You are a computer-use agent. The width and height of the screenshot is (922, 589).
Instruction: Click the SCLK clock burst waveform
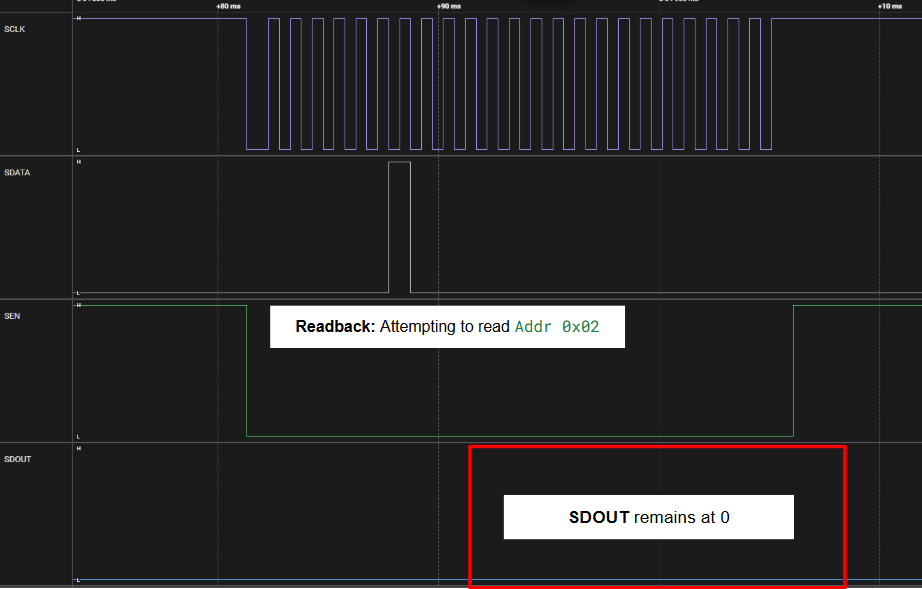(x=509, y=84)
